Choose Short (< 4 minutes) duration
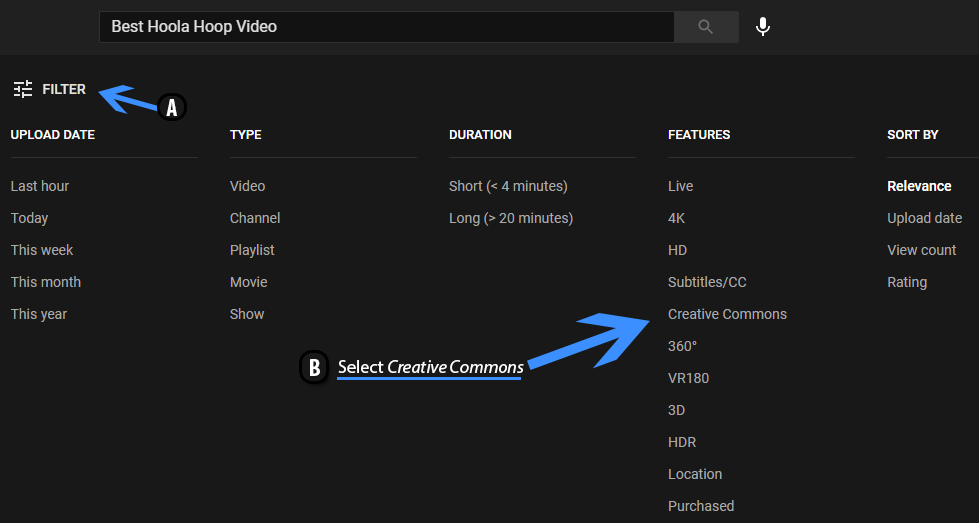The width and height of the screenshot is (979, 523). pyautogui.click(x=508, y=186)
